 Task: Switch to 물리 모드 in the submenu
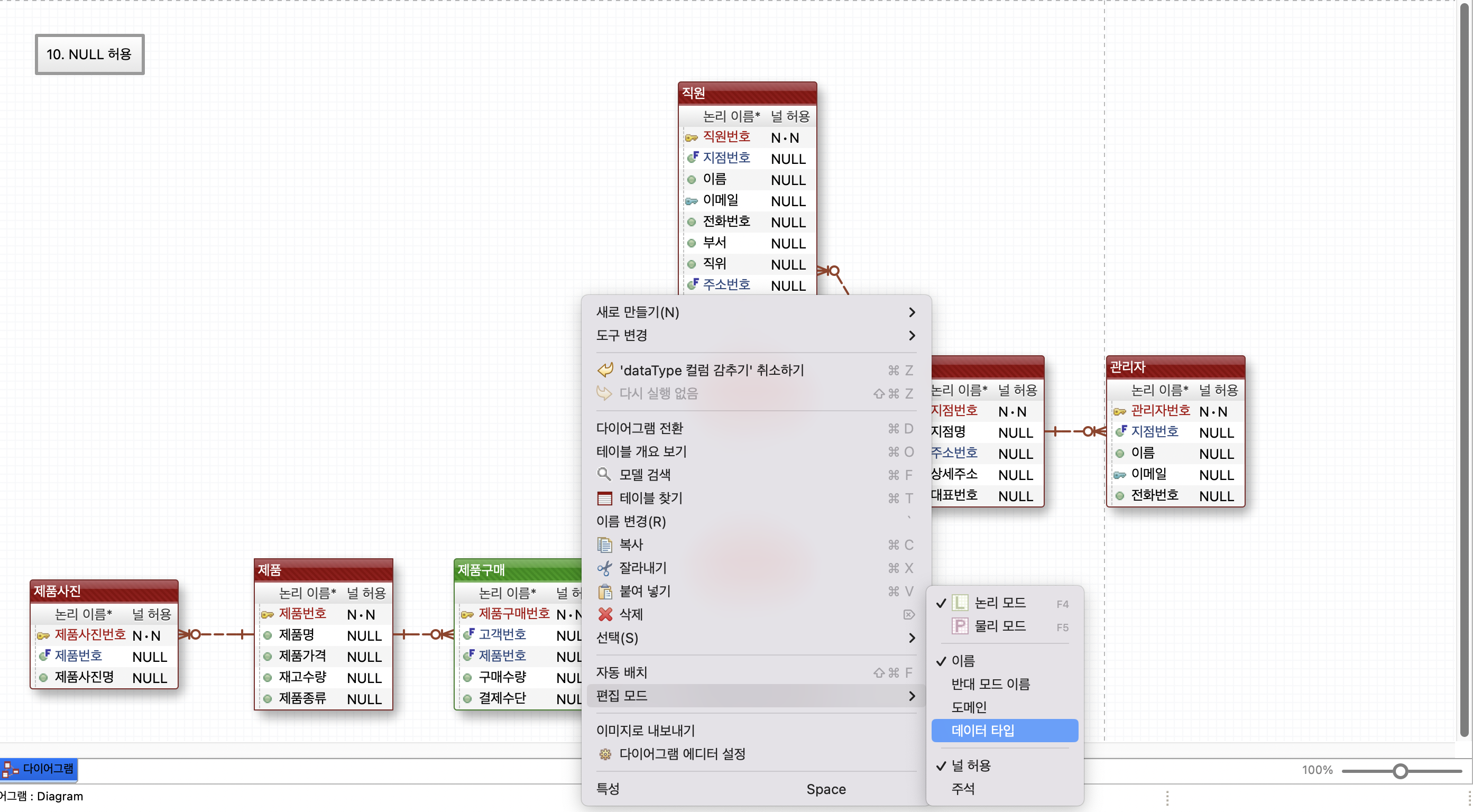click(1005, 626)
